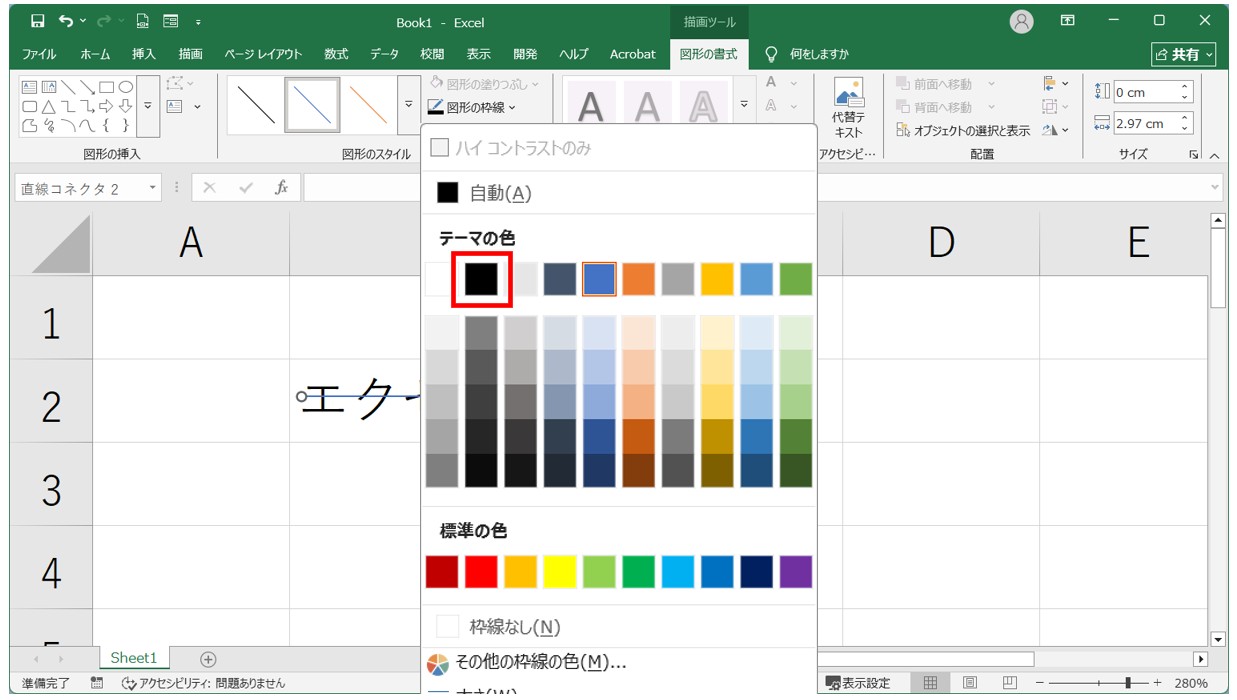Click the zoom slider handle
The image size is (1237, 700).
coord(1128,683)
